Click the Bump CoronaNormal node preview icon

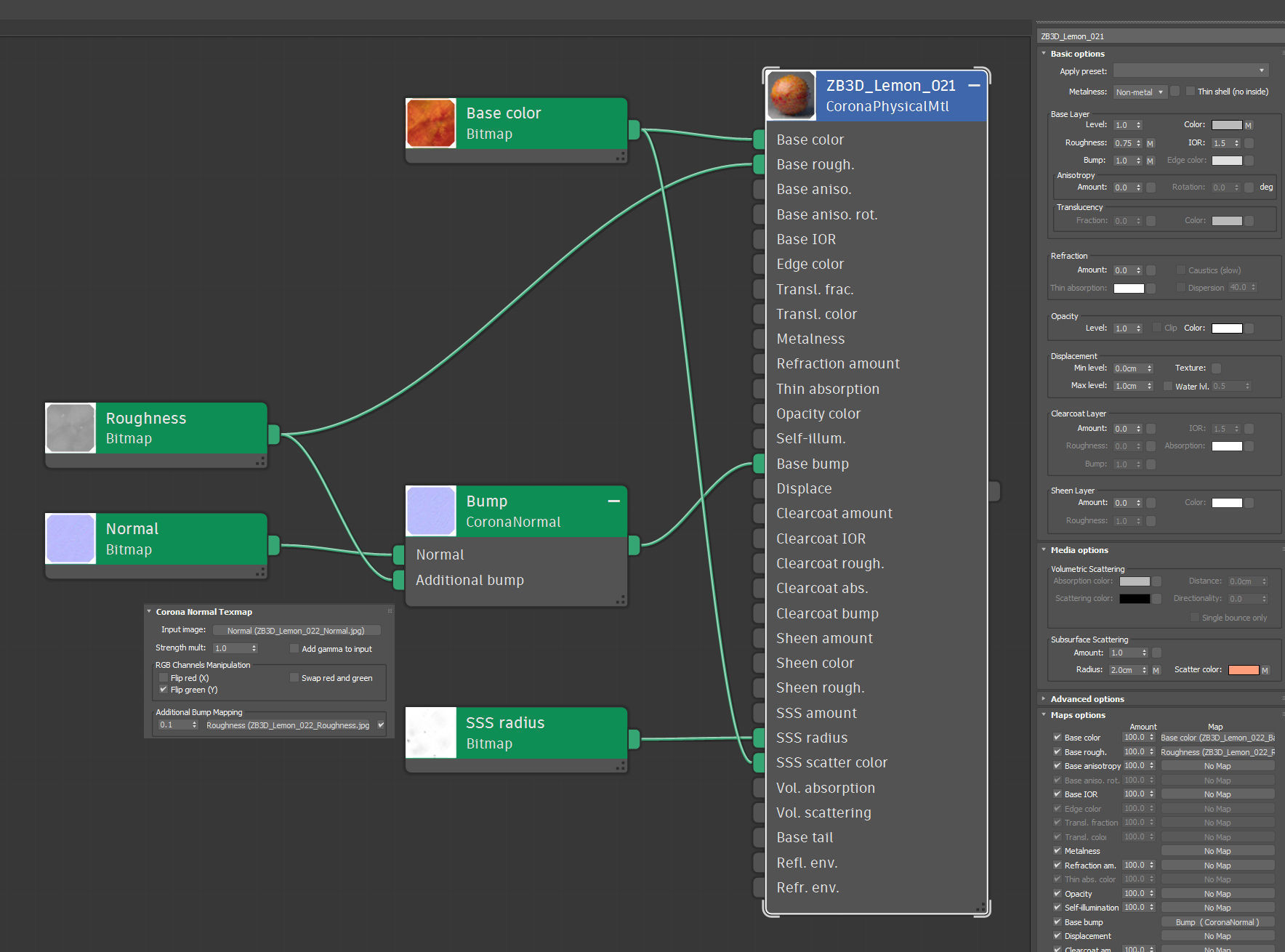pos(431,511)
